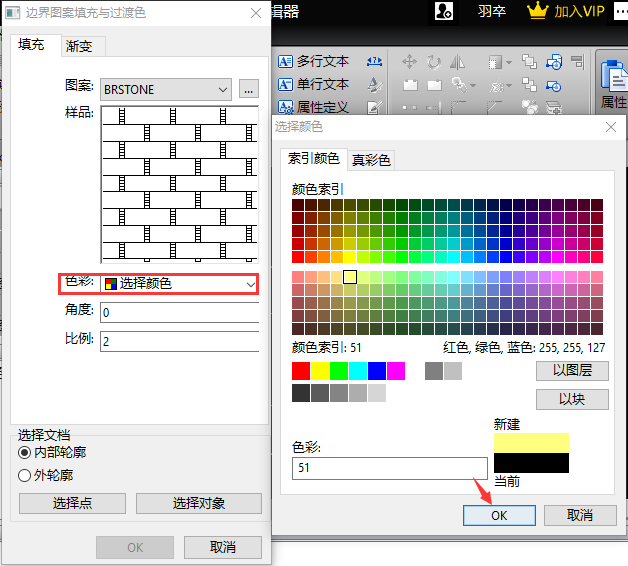This screenshot has width=628, height=566.
Task: Cancel (取消) the hatch fill dialog
Action: pyautogui.click(x=223, y=547)
